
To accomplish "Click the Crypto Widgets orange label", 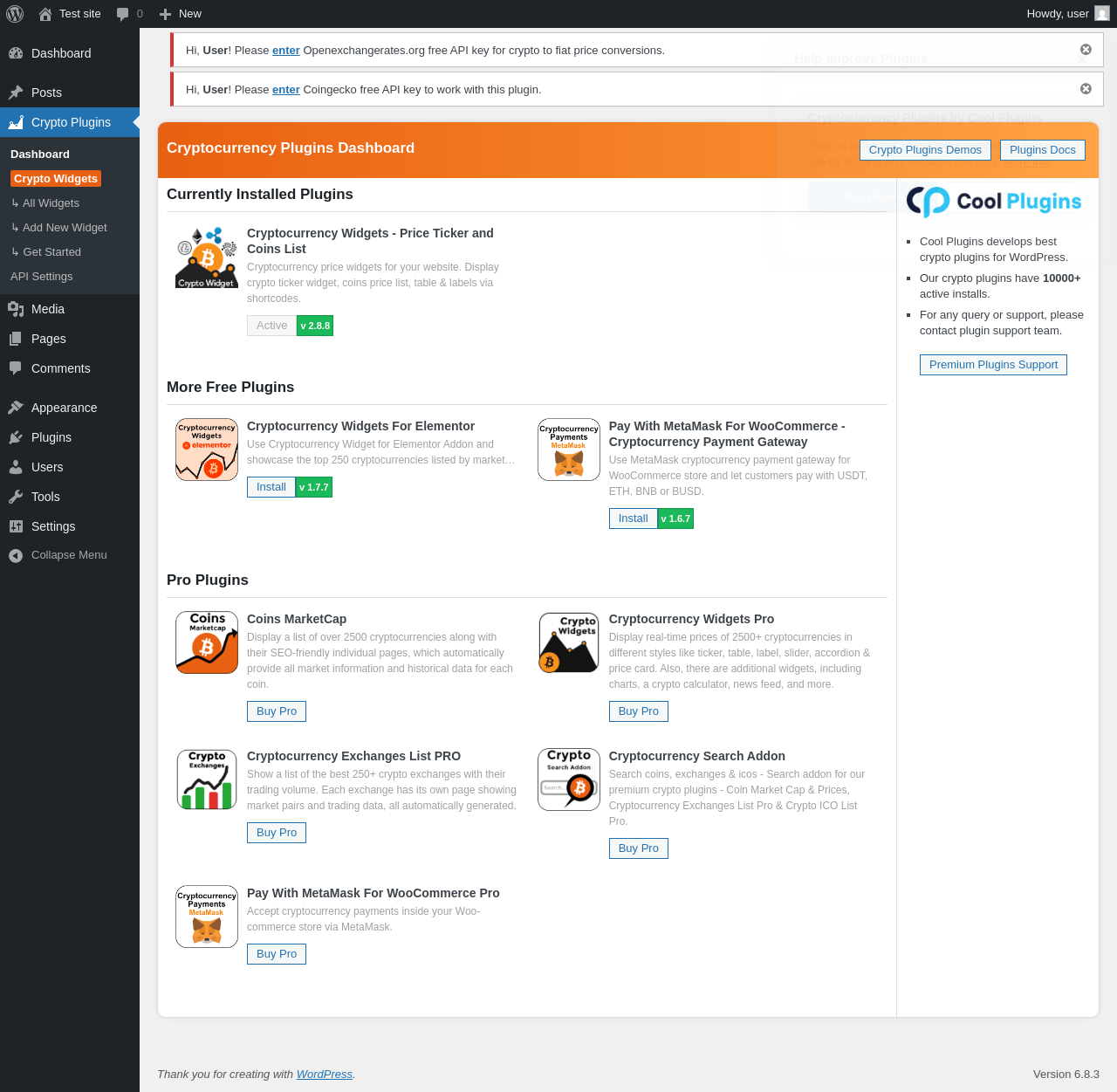I will click(x=56, y=179).
